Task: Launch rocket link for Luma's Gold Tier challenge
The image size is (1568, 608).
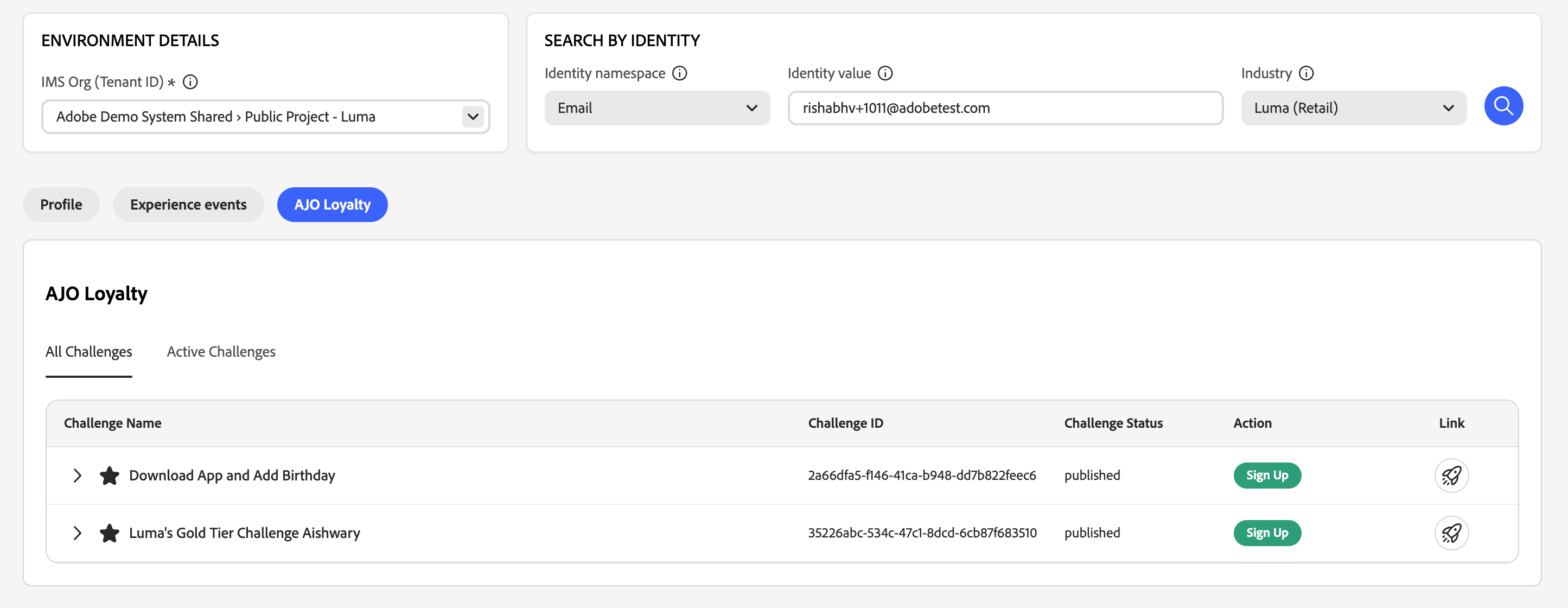Action: coord(1451,533)
